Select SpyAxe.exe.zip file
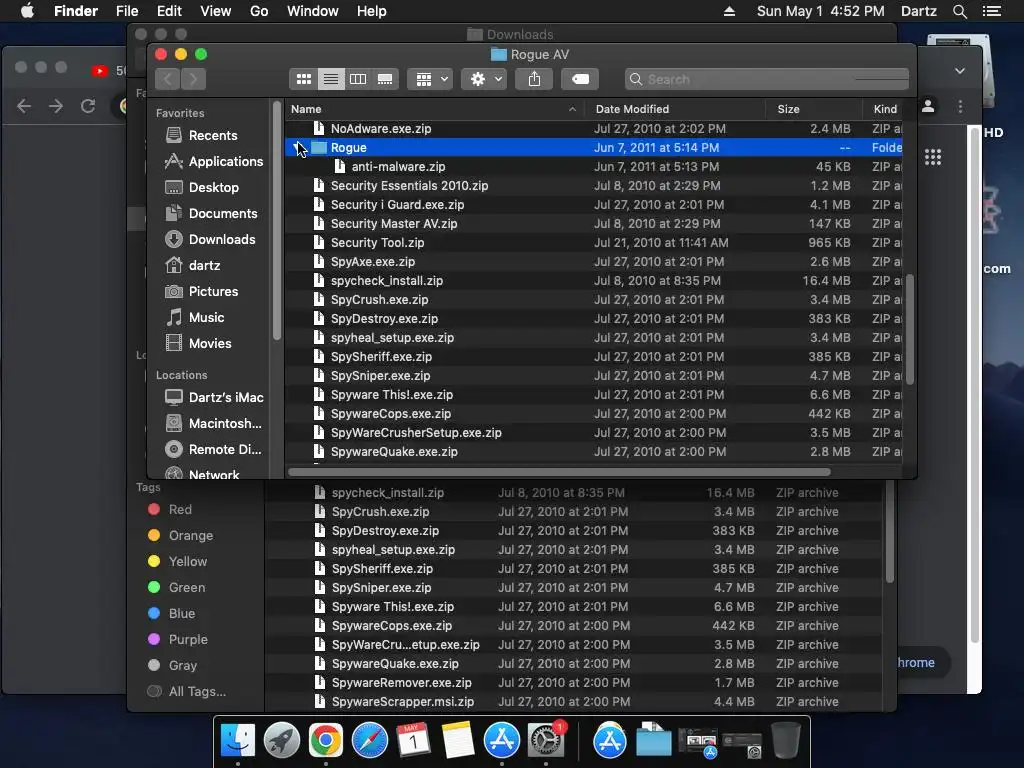 pyautogui.click(x=594, y=261)
